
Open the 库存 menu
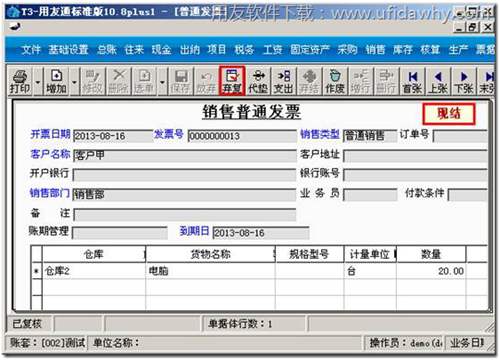coord(402,50)
